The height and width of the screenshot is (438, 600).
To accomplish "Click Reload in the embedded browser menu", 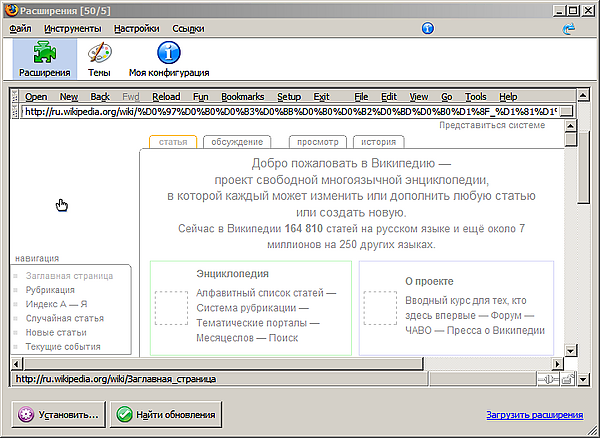I will [166, 97].
